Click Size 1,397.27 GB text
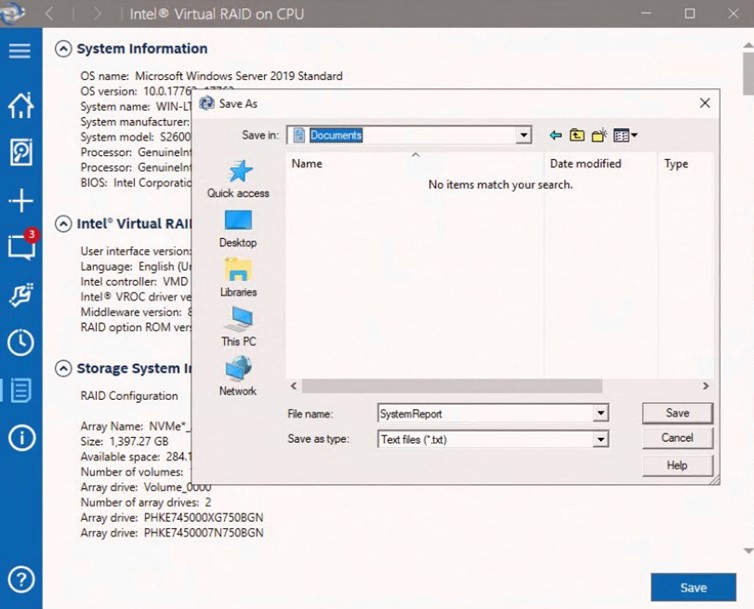 click(x=125, y=442)
